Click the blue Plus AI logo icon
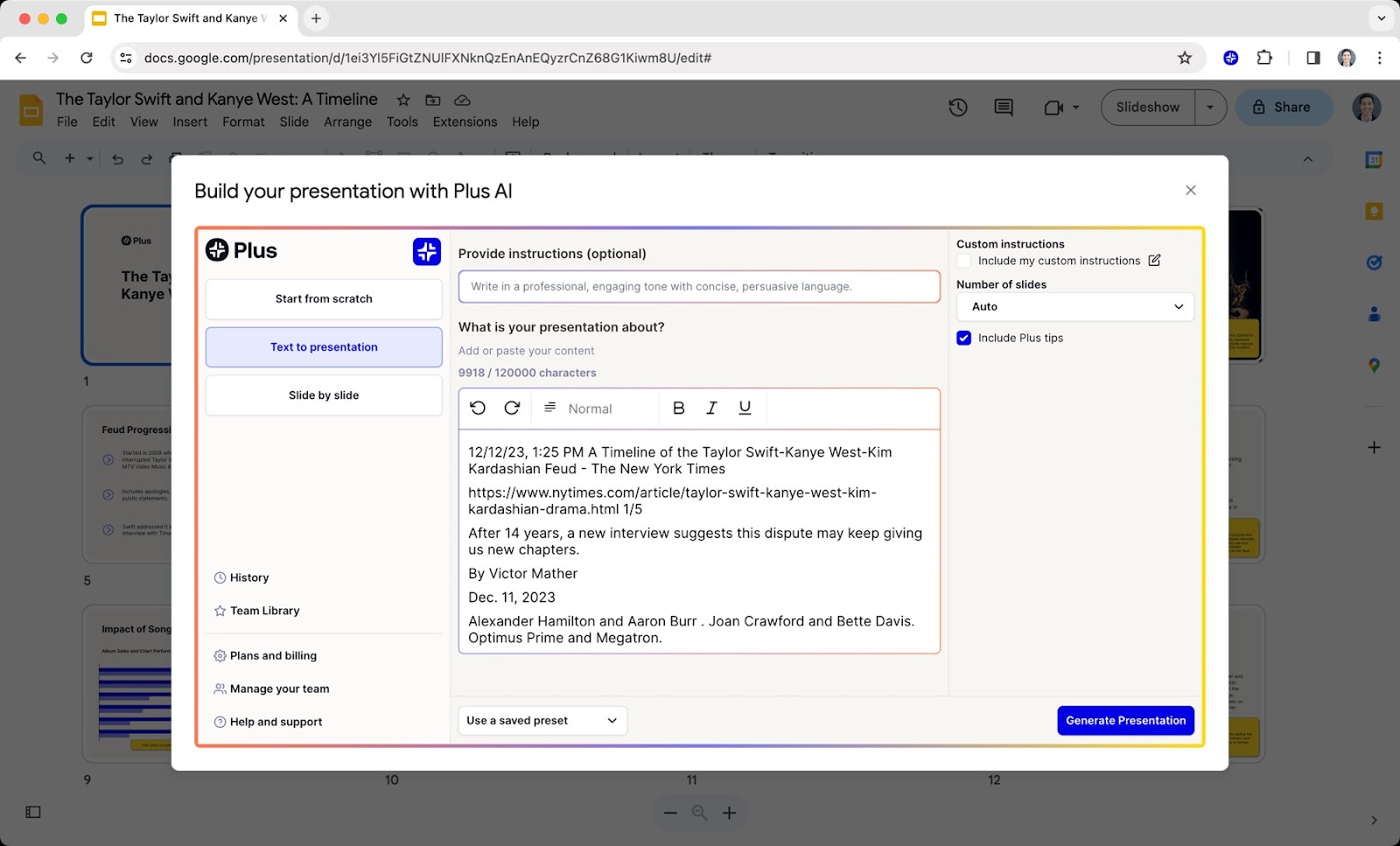 point(427,251)
